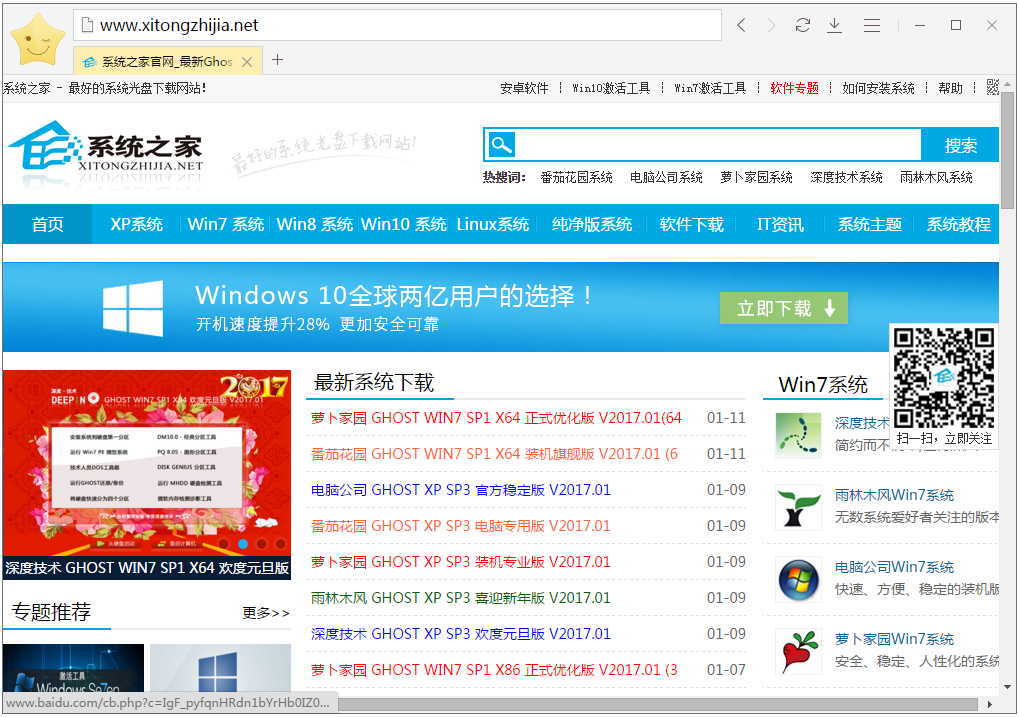Refresh the current page
Screen dimensions: 1019x717
pos(802,24)
